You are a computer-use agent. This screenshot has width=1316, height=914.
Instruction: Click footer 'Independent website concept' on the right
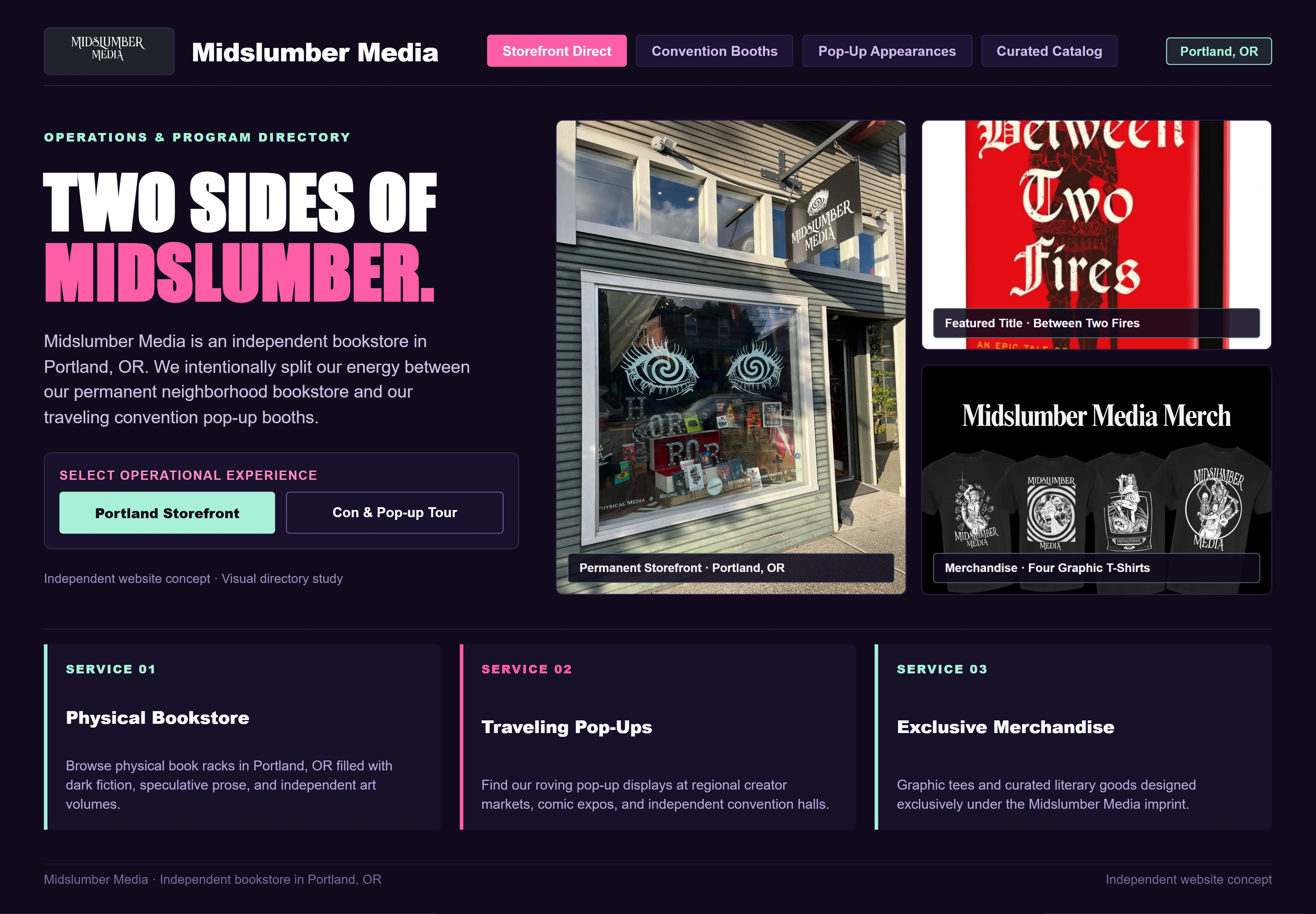click(x=1188, y=879)
